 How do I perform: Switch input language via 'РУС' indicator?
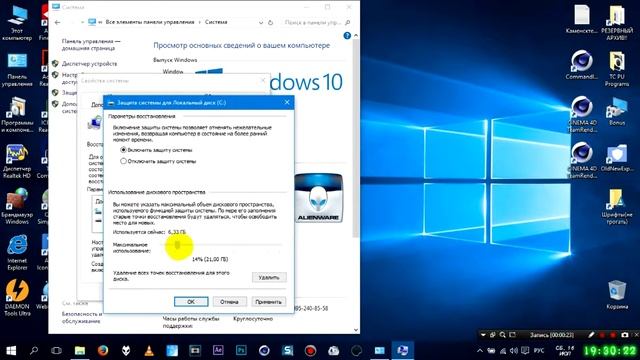point(539,351)
